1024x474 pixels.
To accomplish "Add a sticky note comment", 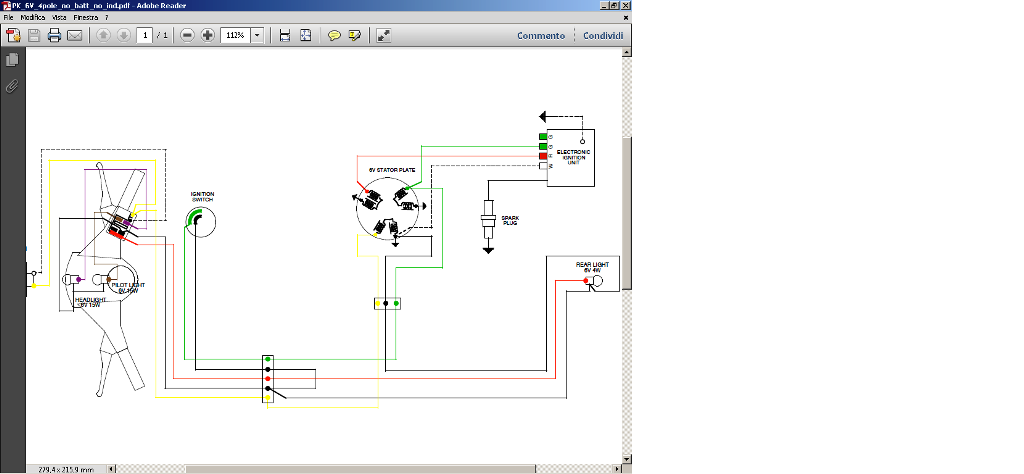I will pos(335,35).
